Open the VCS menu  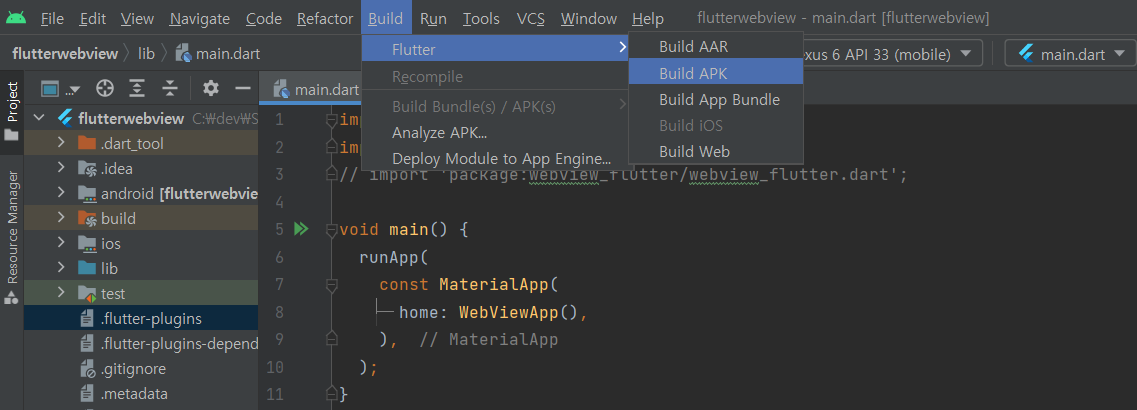point(531,19)
